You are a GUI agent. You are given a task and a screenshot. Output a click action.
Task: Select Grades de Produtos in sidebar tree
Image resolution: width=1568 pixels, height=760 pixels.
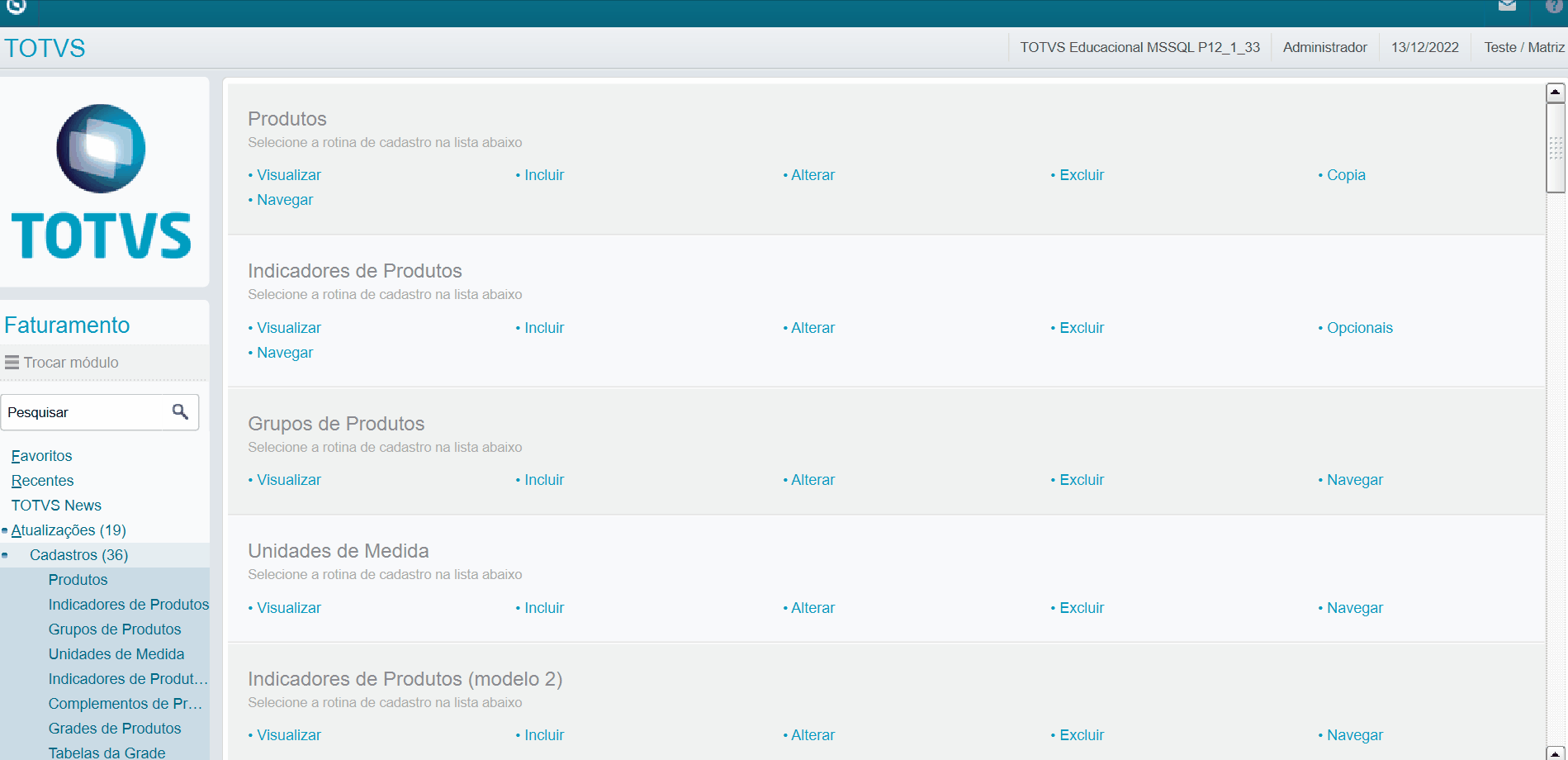pyautogui.click(x=115, y=729)
